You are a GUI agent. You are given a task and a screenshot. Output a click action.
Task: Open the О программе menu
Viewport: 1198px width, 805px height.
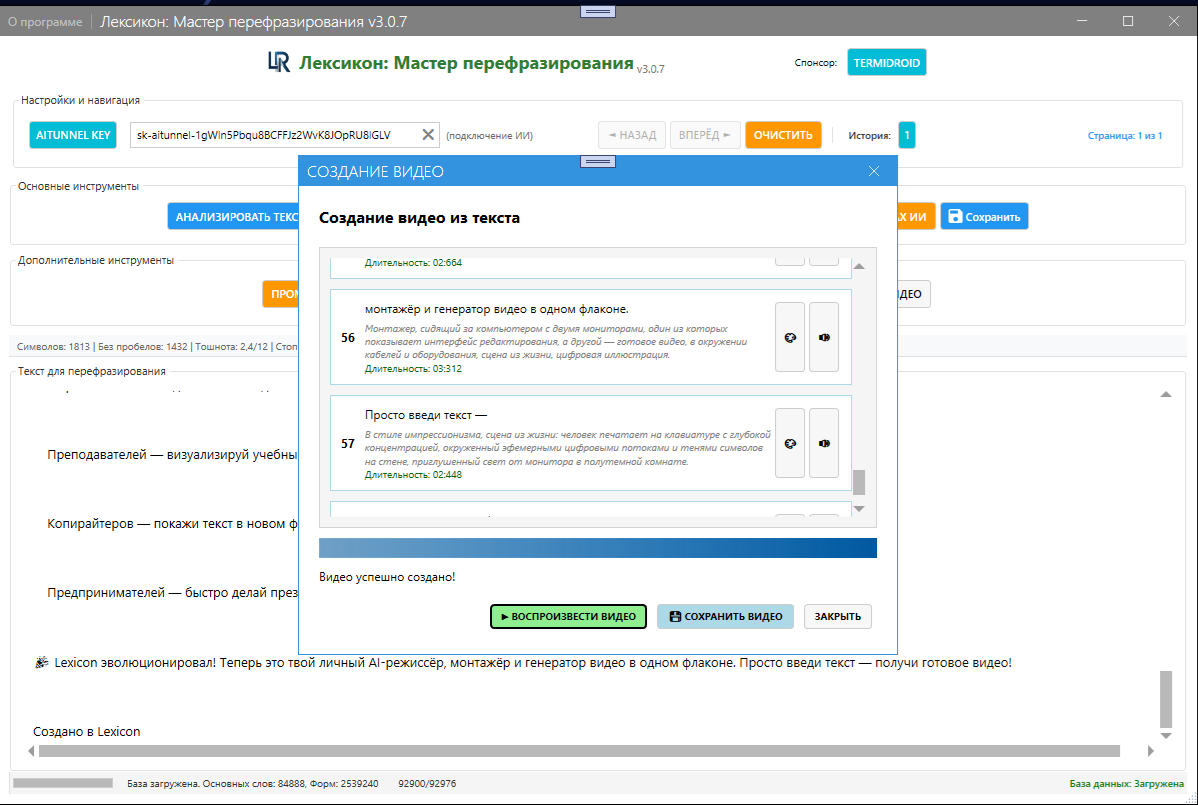click(45, 22)
